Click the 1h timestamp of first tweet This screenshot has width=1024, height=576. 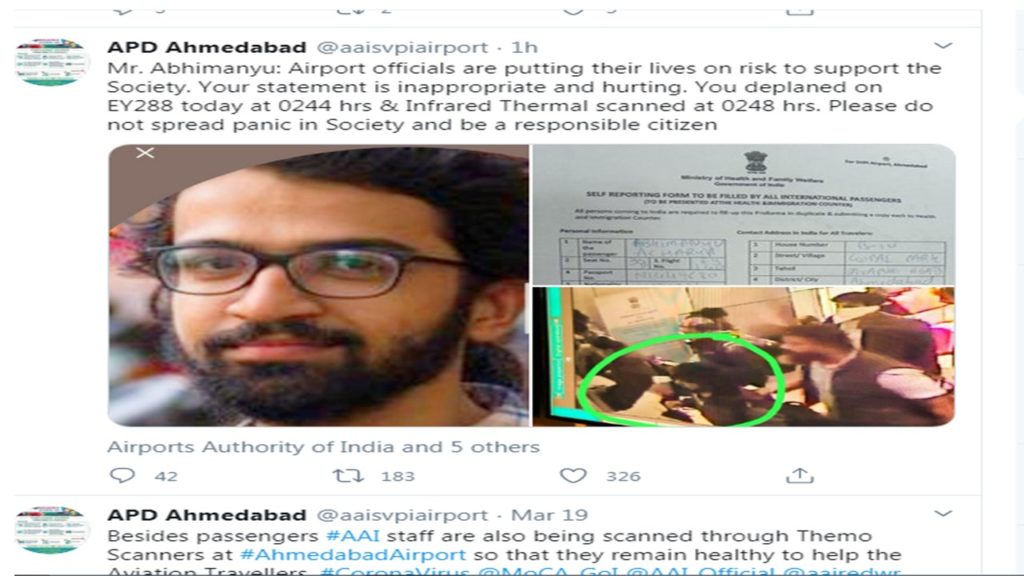click(x=524, y=48)
